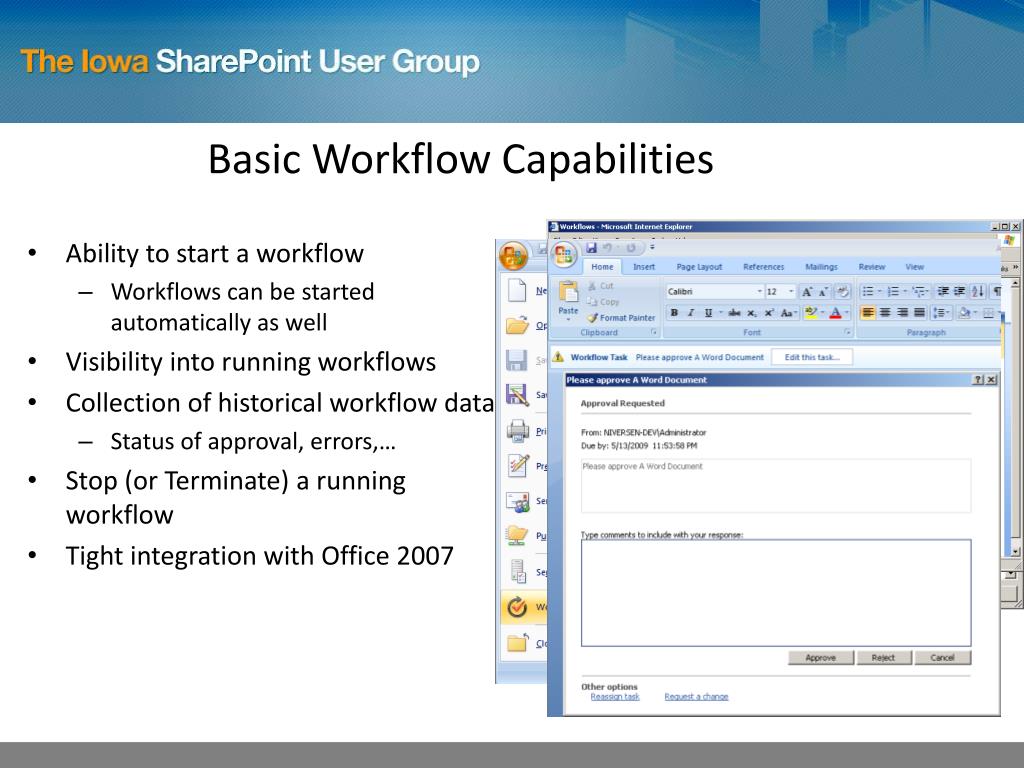1024x768 pixels.
Task: Open the References ribbon tab
Action: (x=763, y=267)
